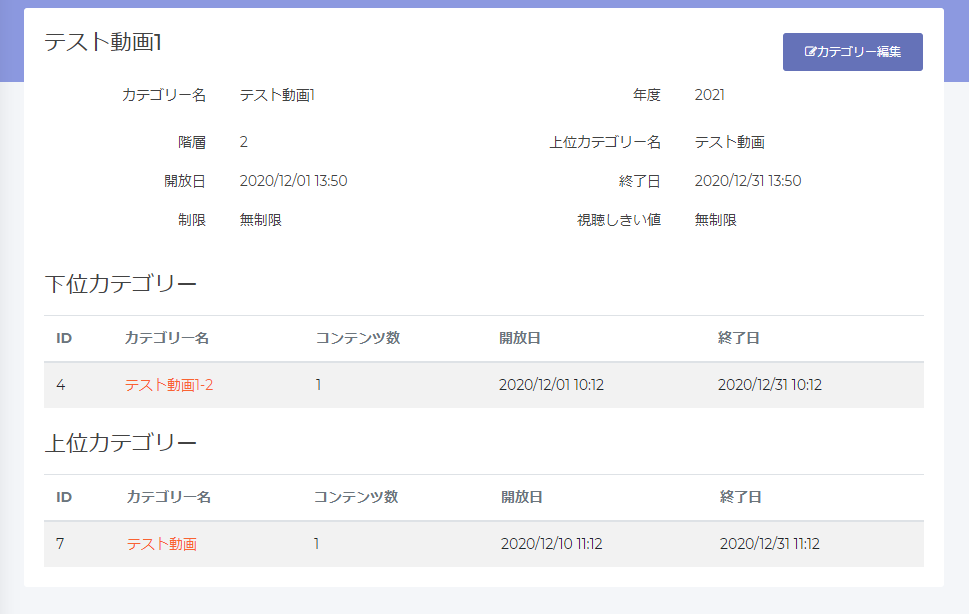Select the row with ID 4

(484, 385)
